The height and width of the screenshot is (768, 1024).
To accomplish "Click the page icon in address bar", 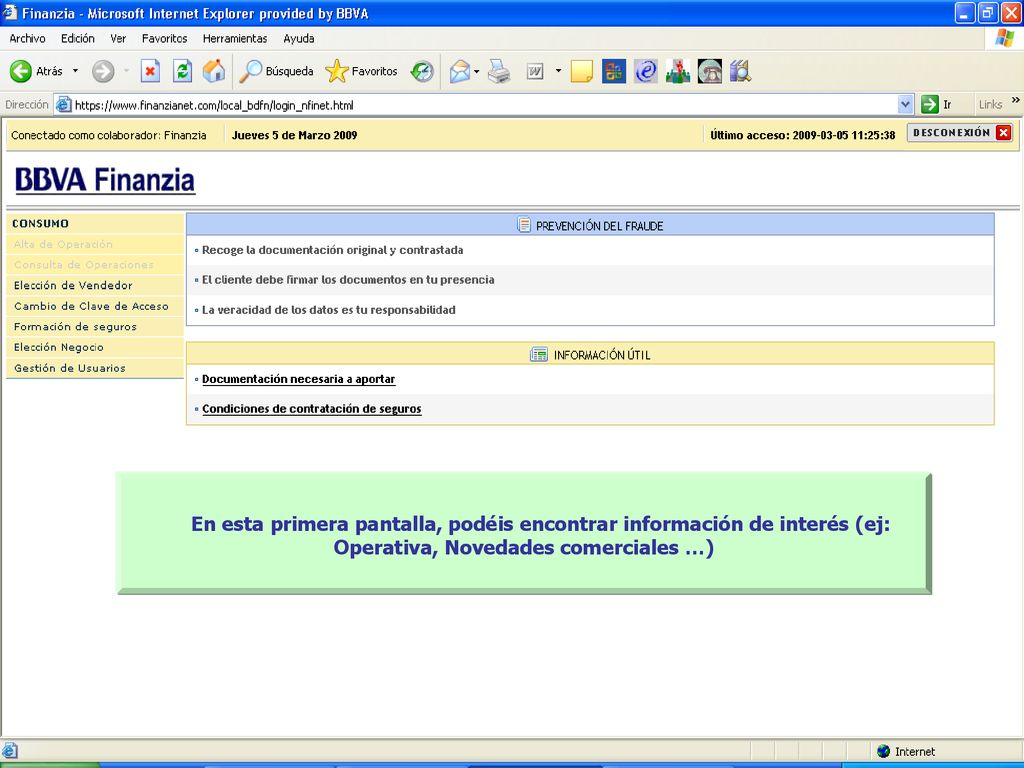I will pos(63,104).
